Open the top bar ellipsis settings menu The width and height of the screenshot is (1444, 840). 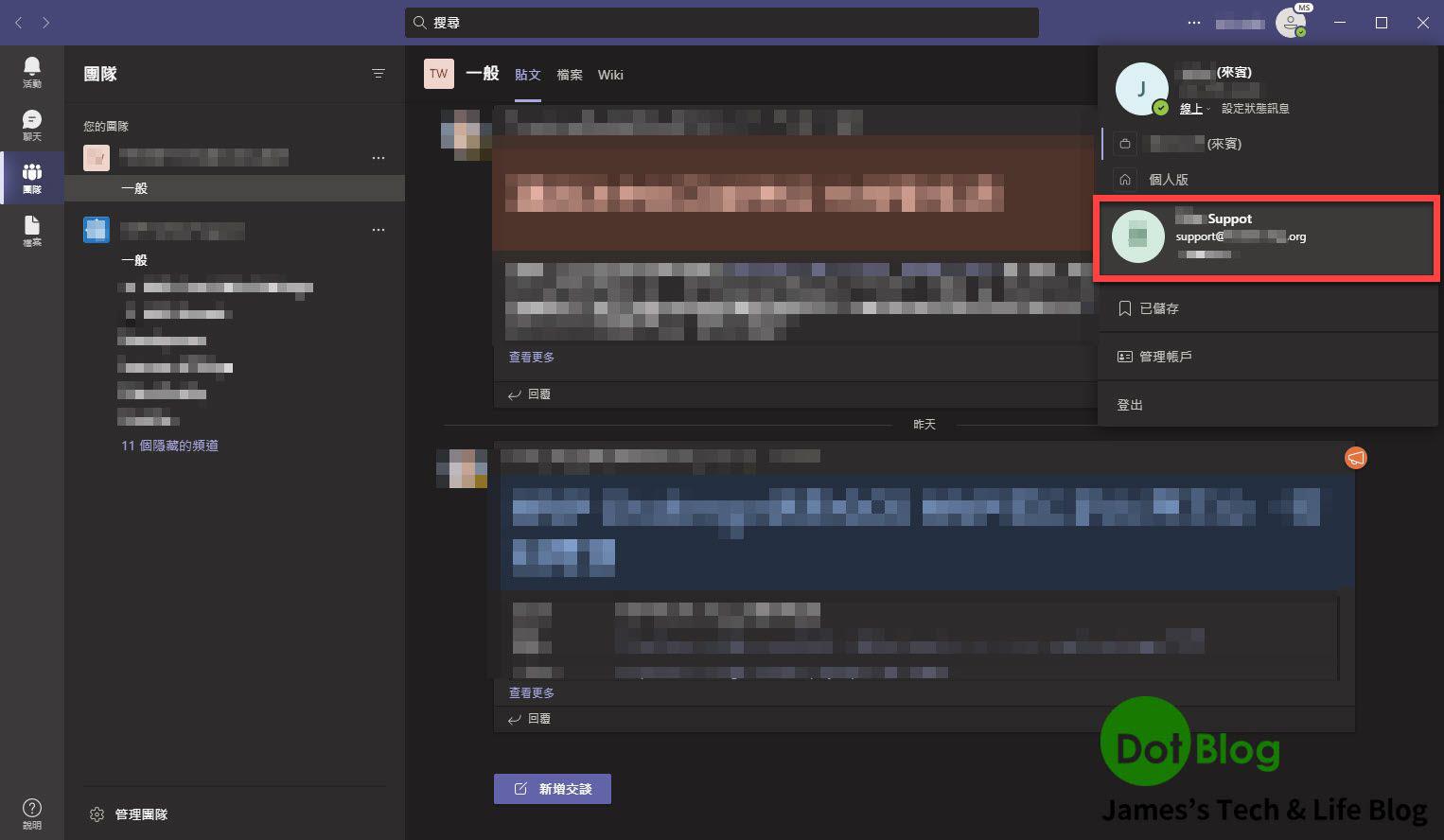(x=1194, y=23)
